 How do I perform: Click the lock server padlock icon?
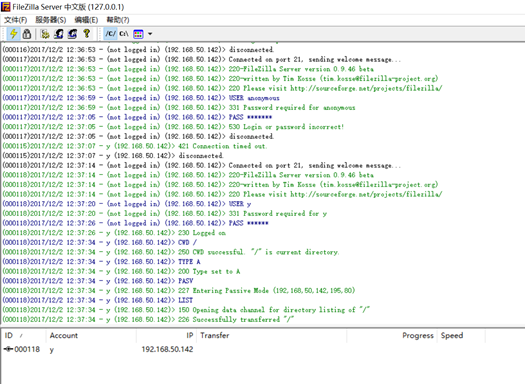coord(27,34)
